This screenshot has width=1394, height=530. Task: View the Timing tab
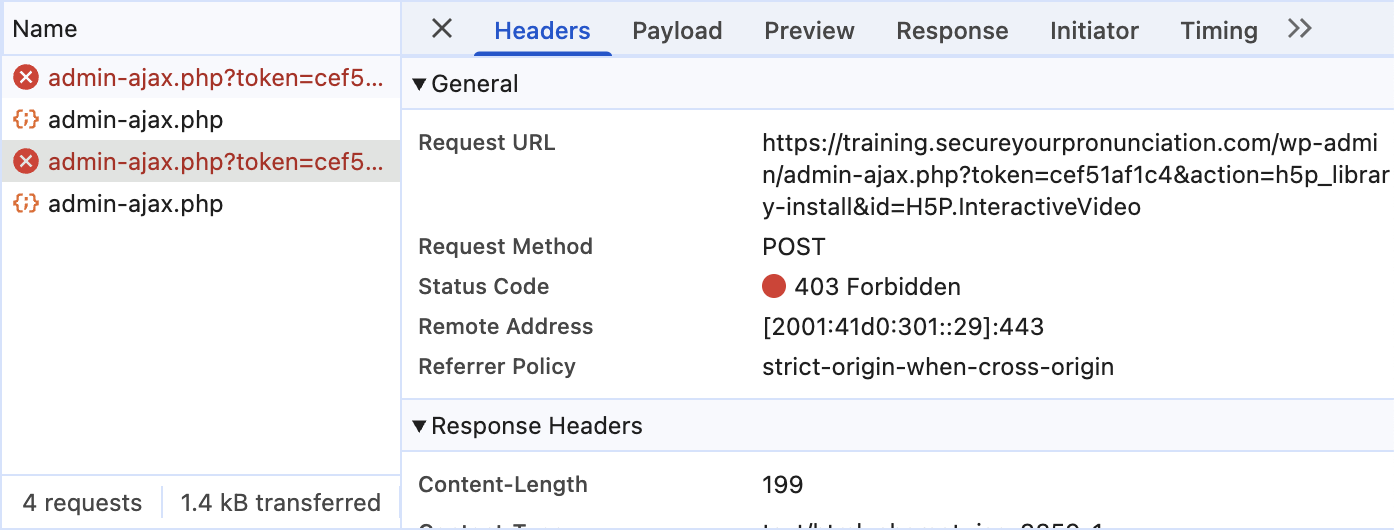pos(1219,31)
